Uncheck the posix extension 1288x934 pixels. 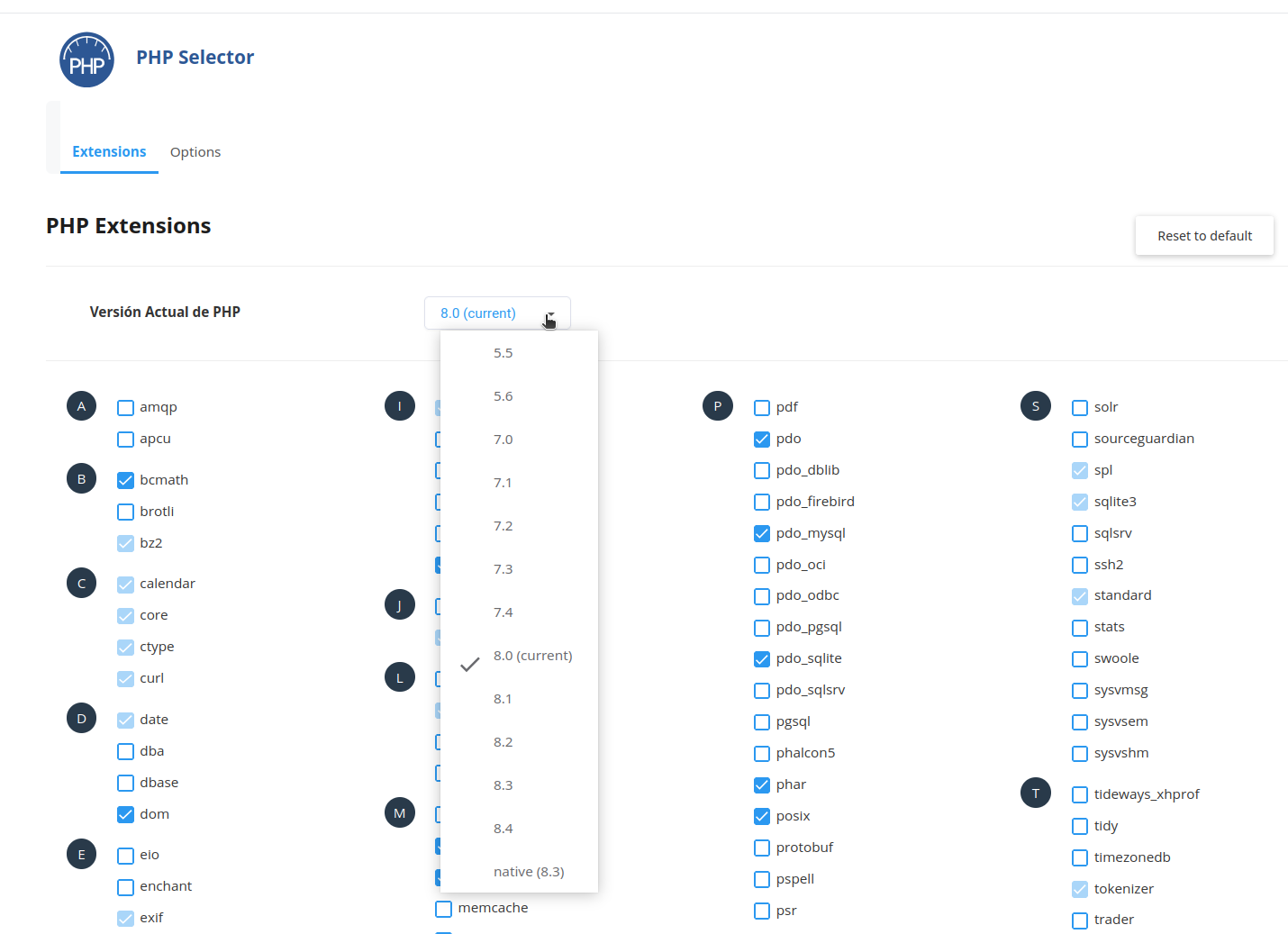coord(762,817)
